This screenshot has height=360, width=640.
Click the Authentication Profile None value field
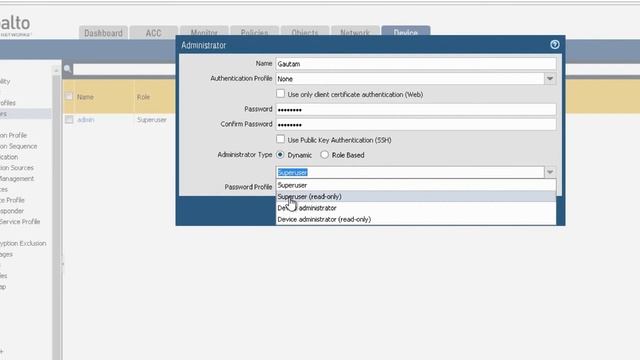410,78
